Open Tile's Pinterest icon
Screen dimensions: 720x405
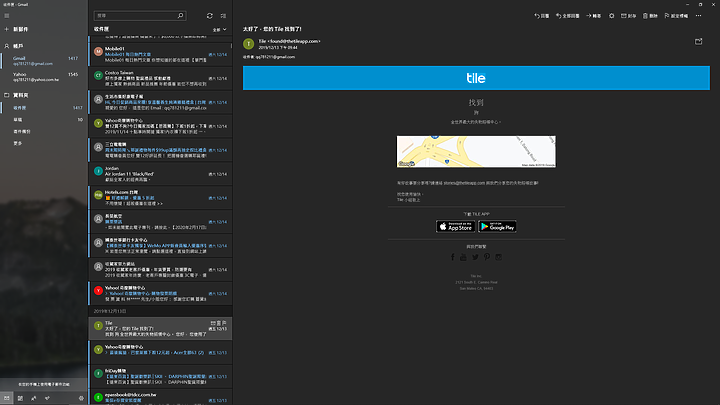pyautogui.click(x=487, y=257)
